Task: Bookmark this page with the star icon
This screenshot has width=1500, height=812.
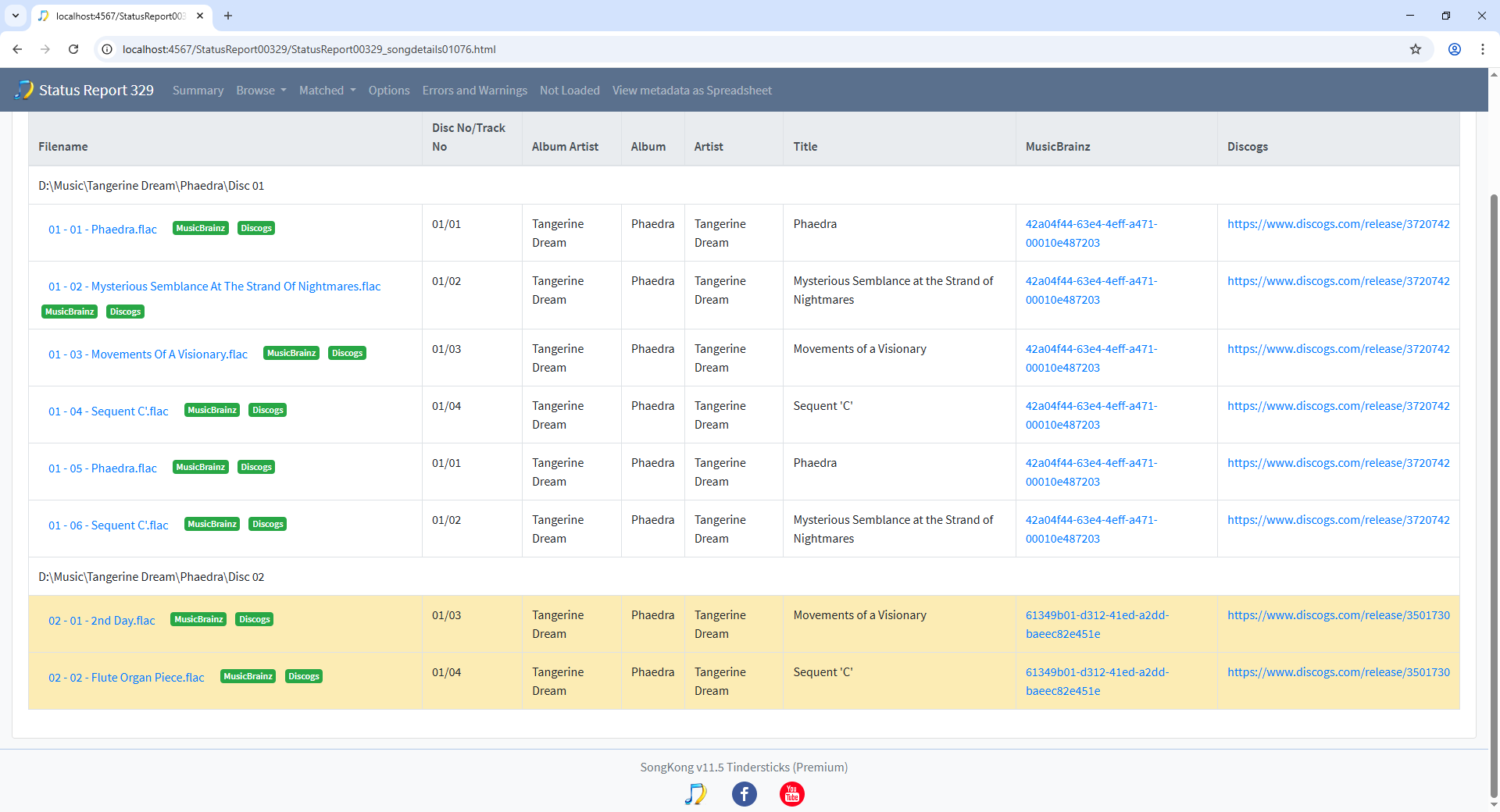Action: [x=1416, y=49]
